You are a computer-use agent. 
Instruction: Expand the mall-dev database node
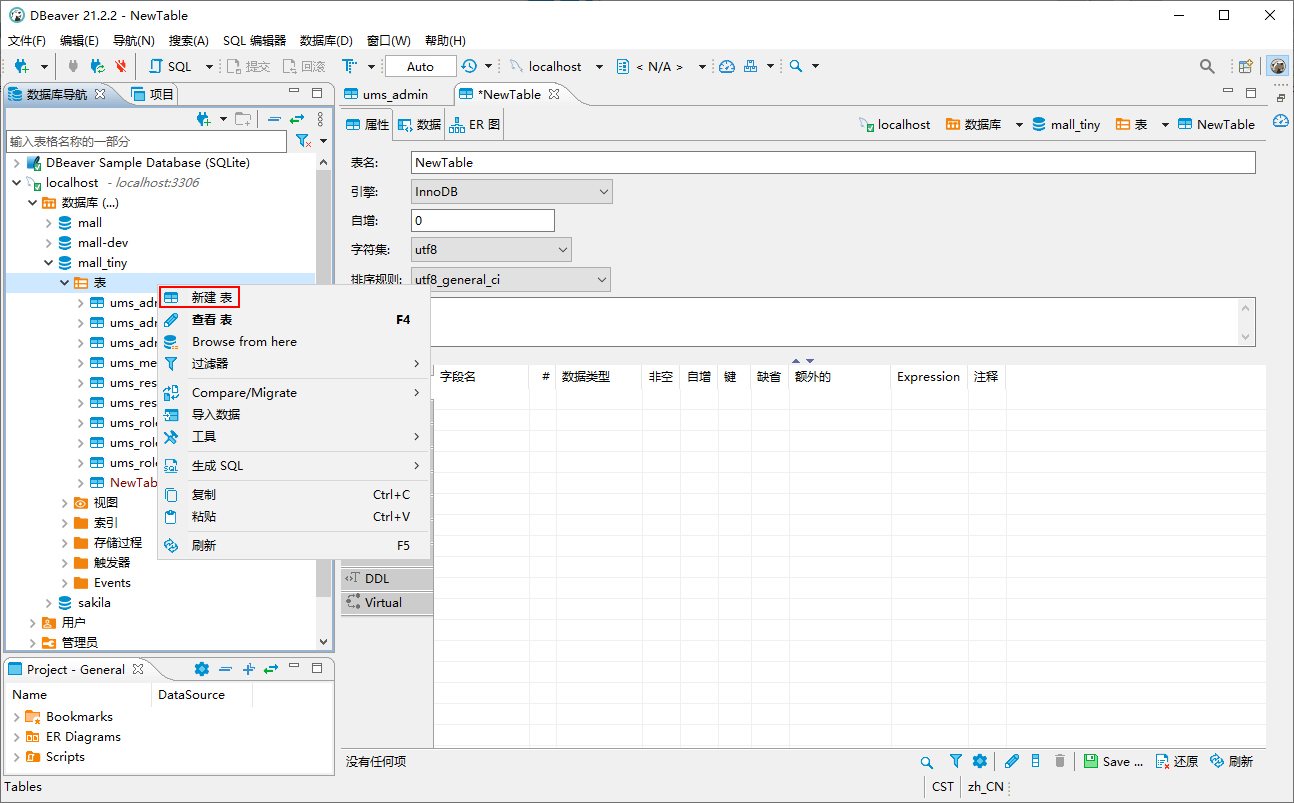[49, 243]
